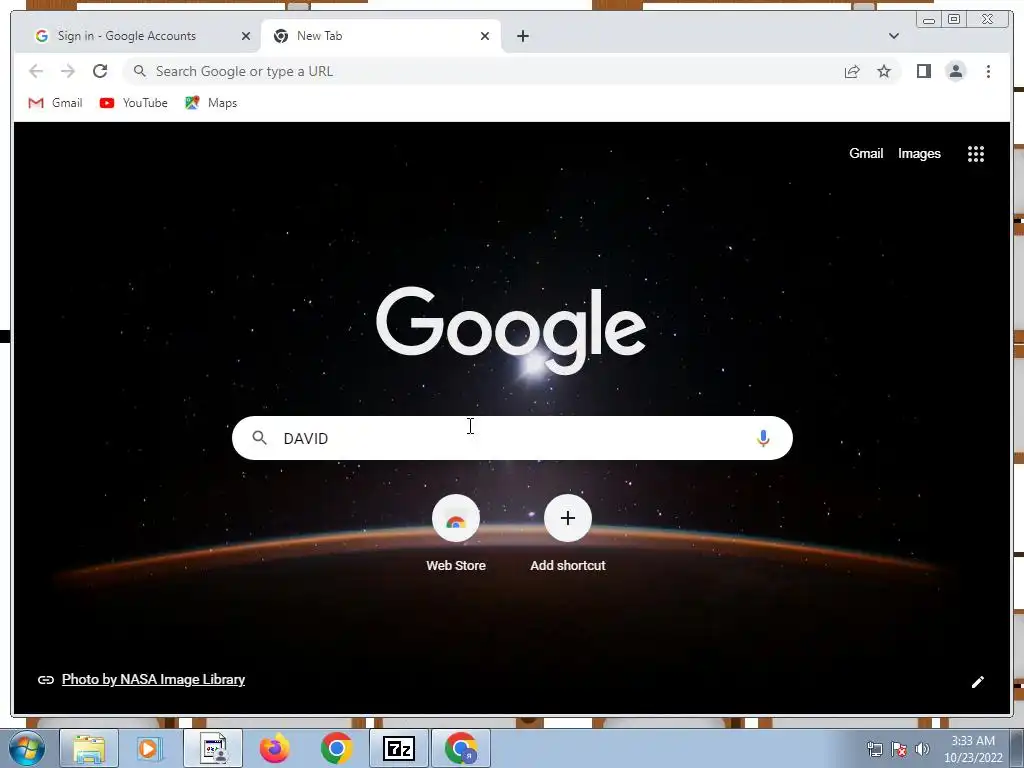Image resolution: width=1024 pixels, height=768 pixels.
Task: Open the volume control in tray
Action: click(x=922, y=749)
